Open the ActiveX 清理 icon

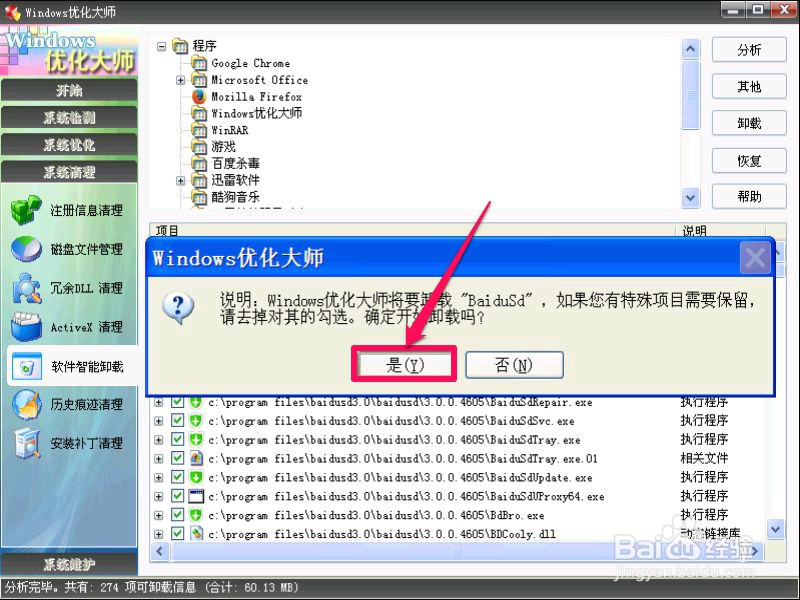(x=27, y=327)
